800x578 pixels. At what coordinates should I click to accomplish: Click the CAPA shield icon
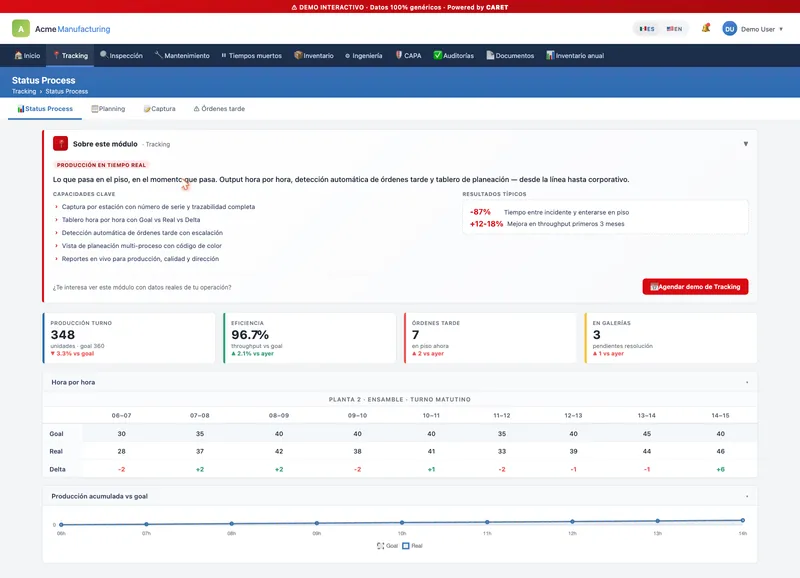[399, 55]
